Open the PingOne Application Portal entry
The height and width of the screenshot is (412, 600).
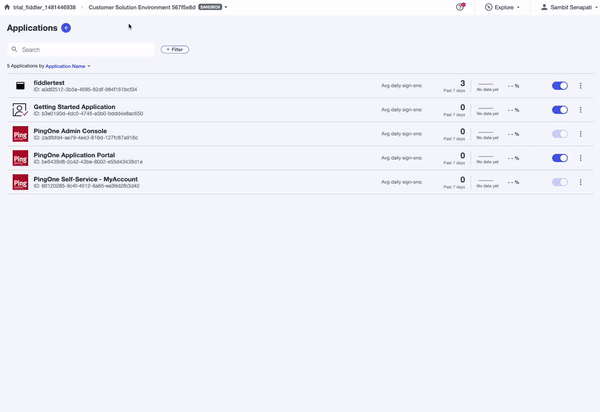74,155
